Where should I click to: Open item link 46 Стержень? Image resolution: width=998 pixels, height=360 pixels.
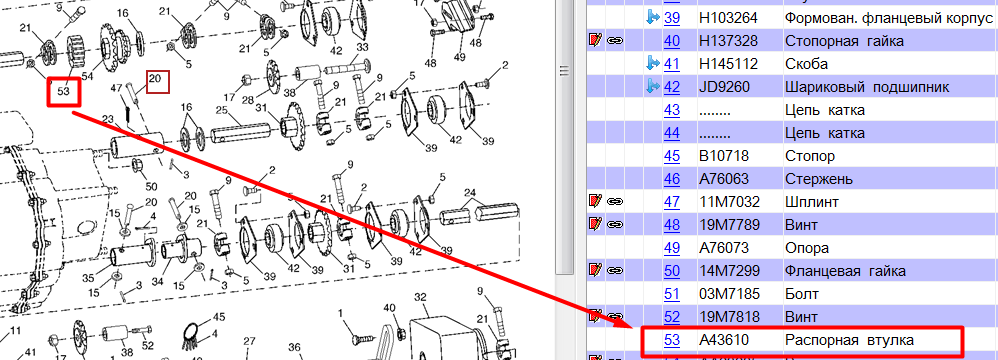coord(672,179)
